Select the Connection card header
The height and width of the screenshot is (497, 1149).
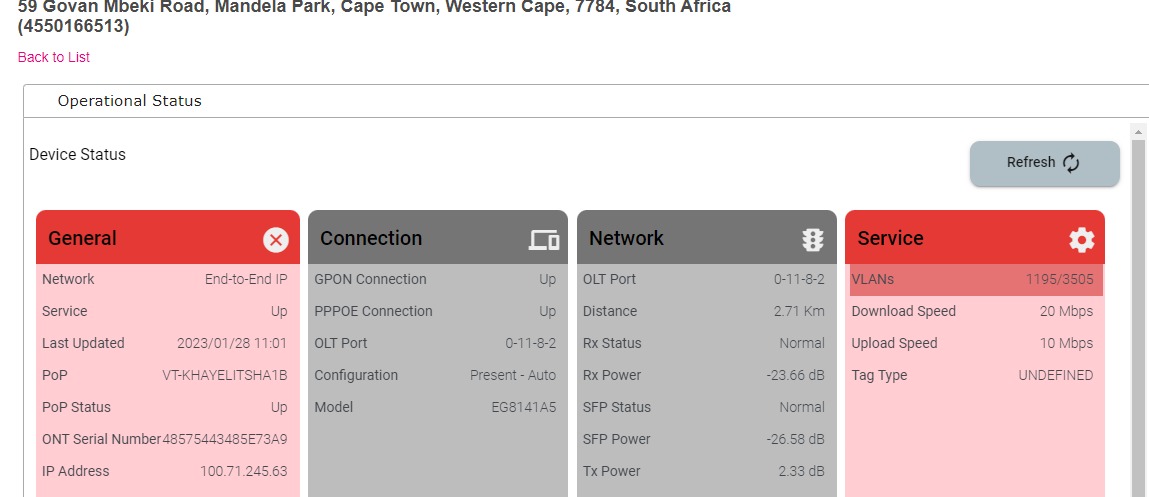click(x=420, y=238)
